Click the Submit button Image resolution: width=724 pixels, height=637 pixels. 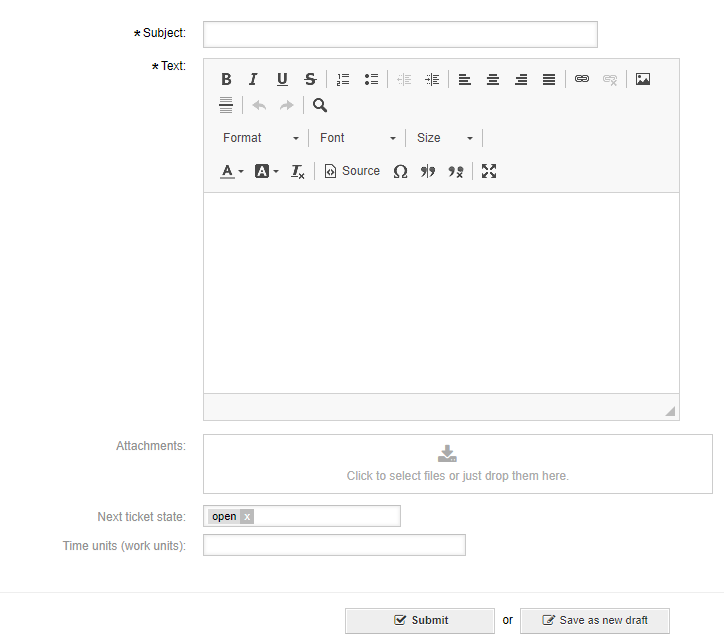420,620
